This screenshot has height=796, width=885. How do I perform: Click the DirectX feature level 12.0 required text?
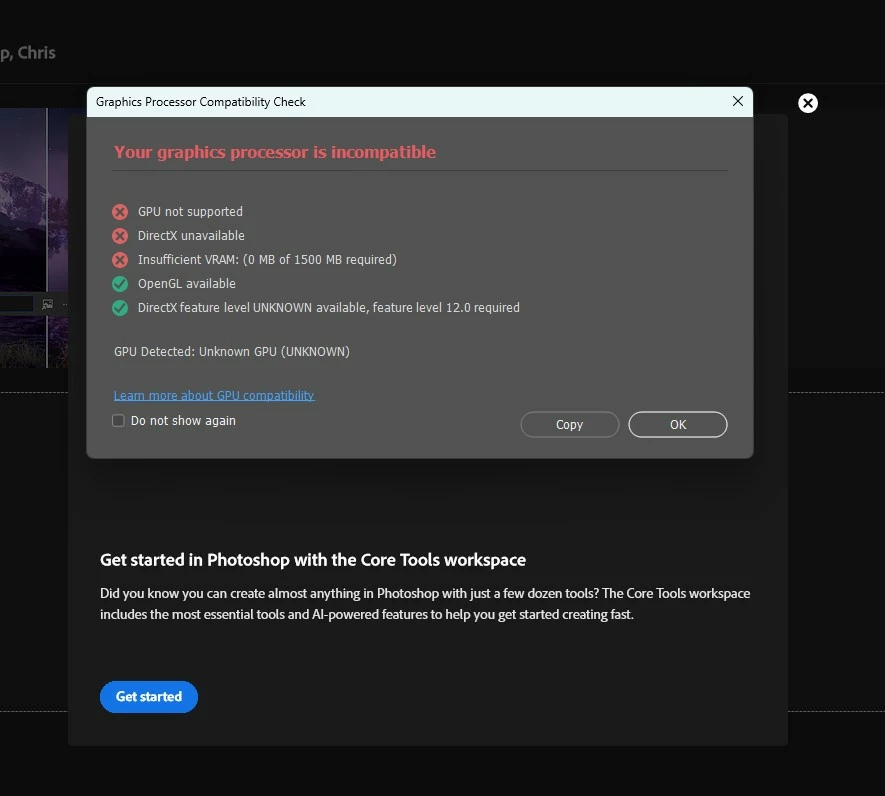click(x=329, y=308)
